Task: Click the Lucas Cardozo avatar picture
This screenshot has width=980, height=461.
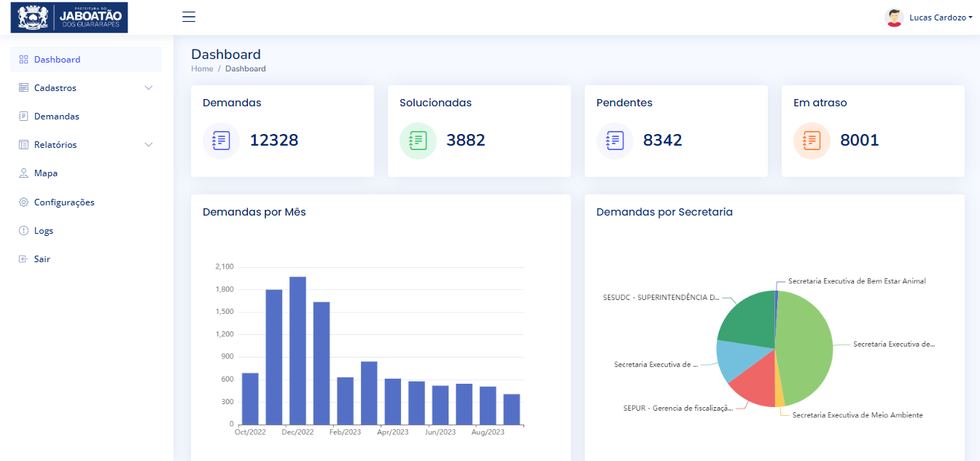Action: pos(894,17)
